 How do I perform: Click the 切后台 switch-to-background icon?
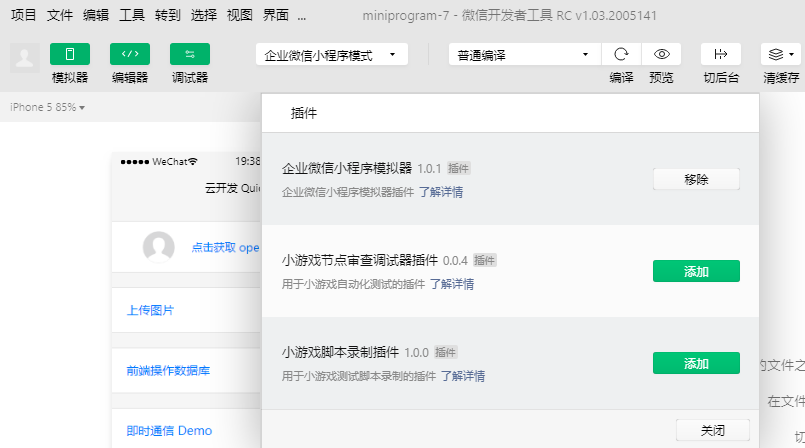click(x=721, y=54)
